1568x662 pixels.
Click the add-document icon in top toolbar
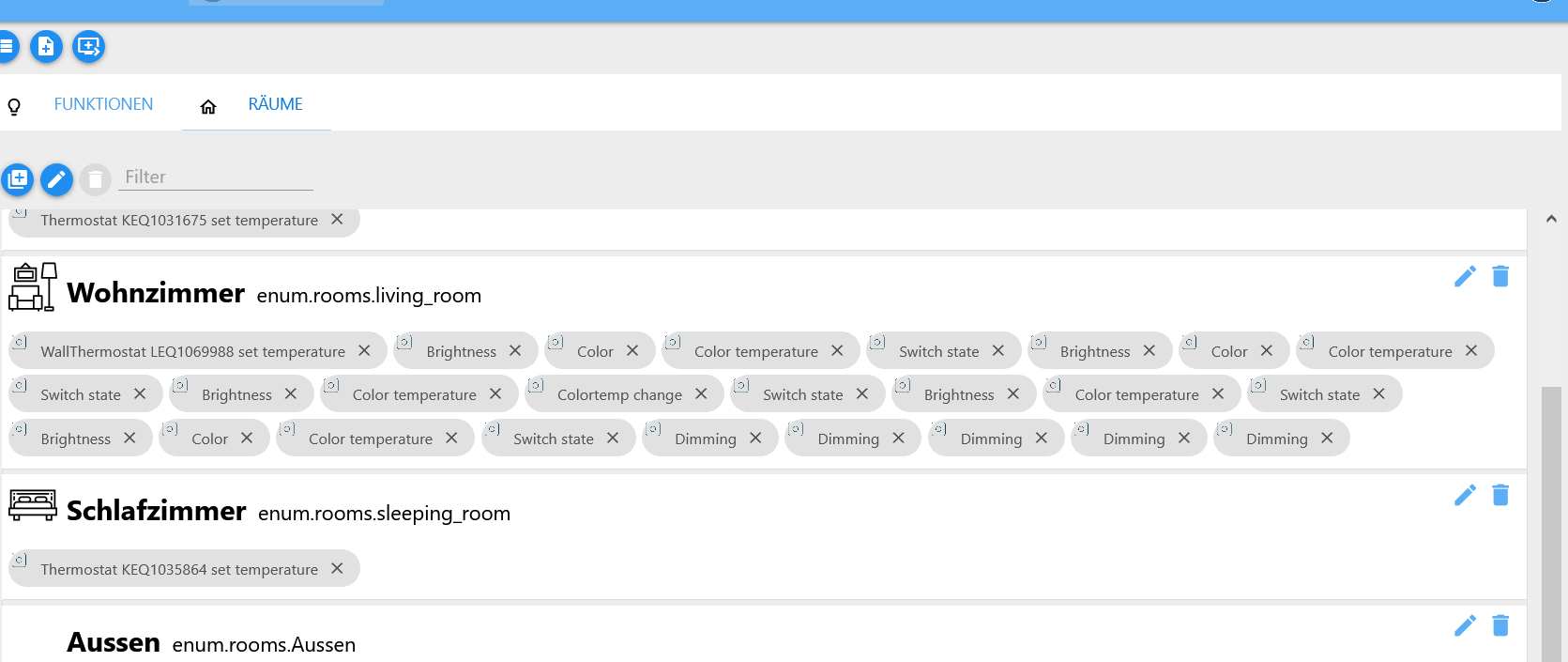pyautogui.click(x=46, y=46)
